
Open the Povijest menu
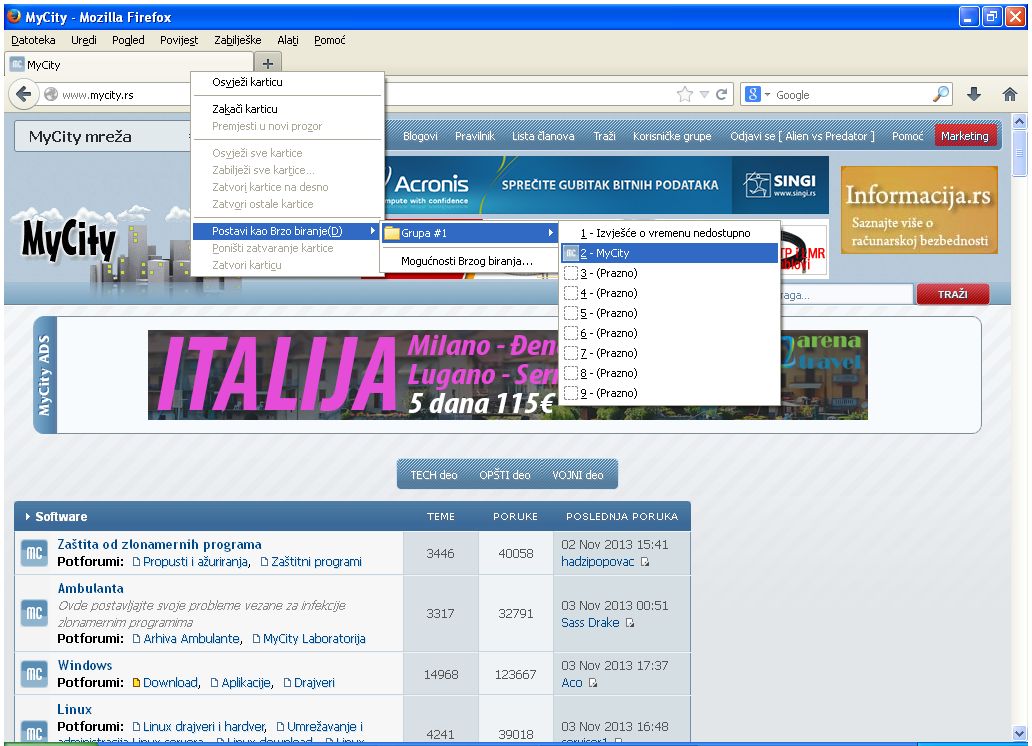[179, 40]
